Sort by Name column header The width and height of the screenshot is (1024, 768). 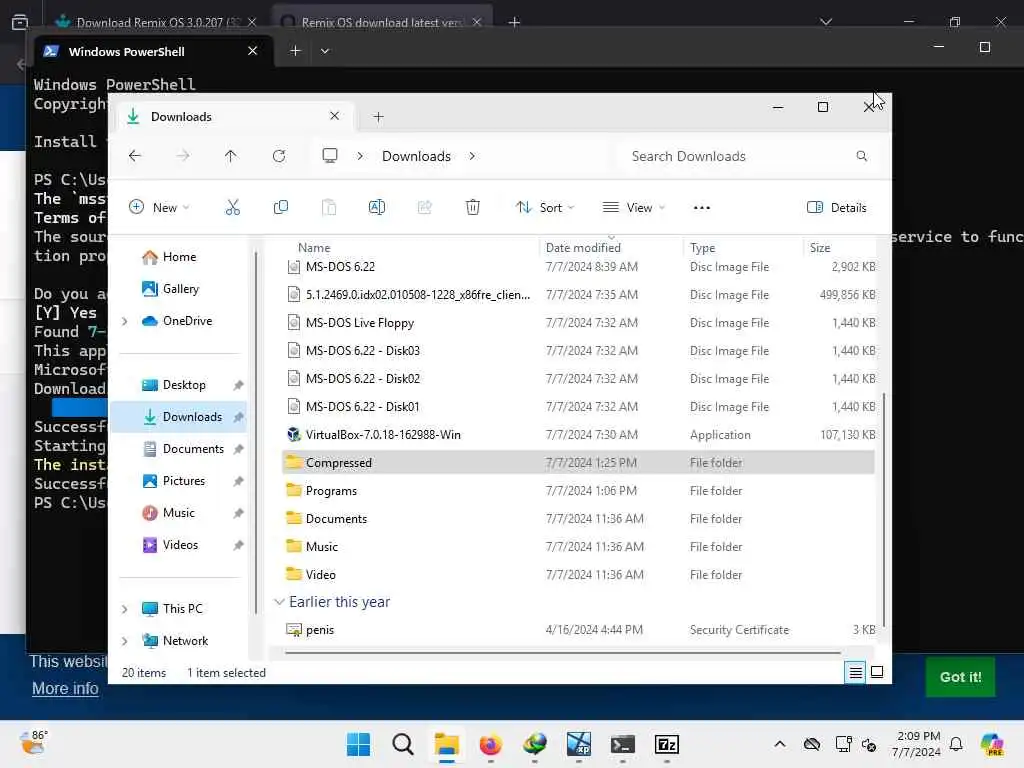pos(314,248)
